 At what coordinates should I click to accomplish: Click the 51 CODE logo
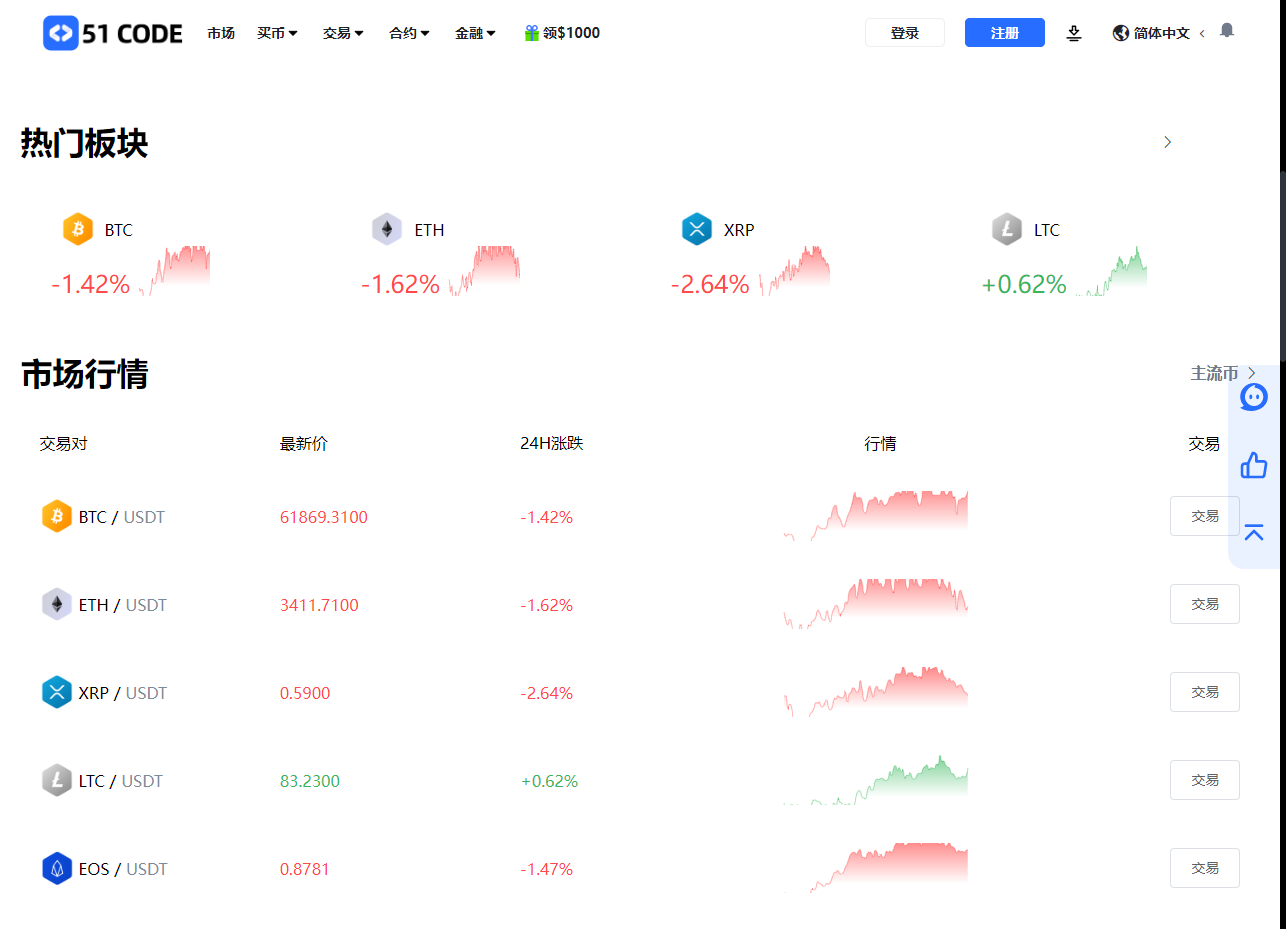(110, 32)
